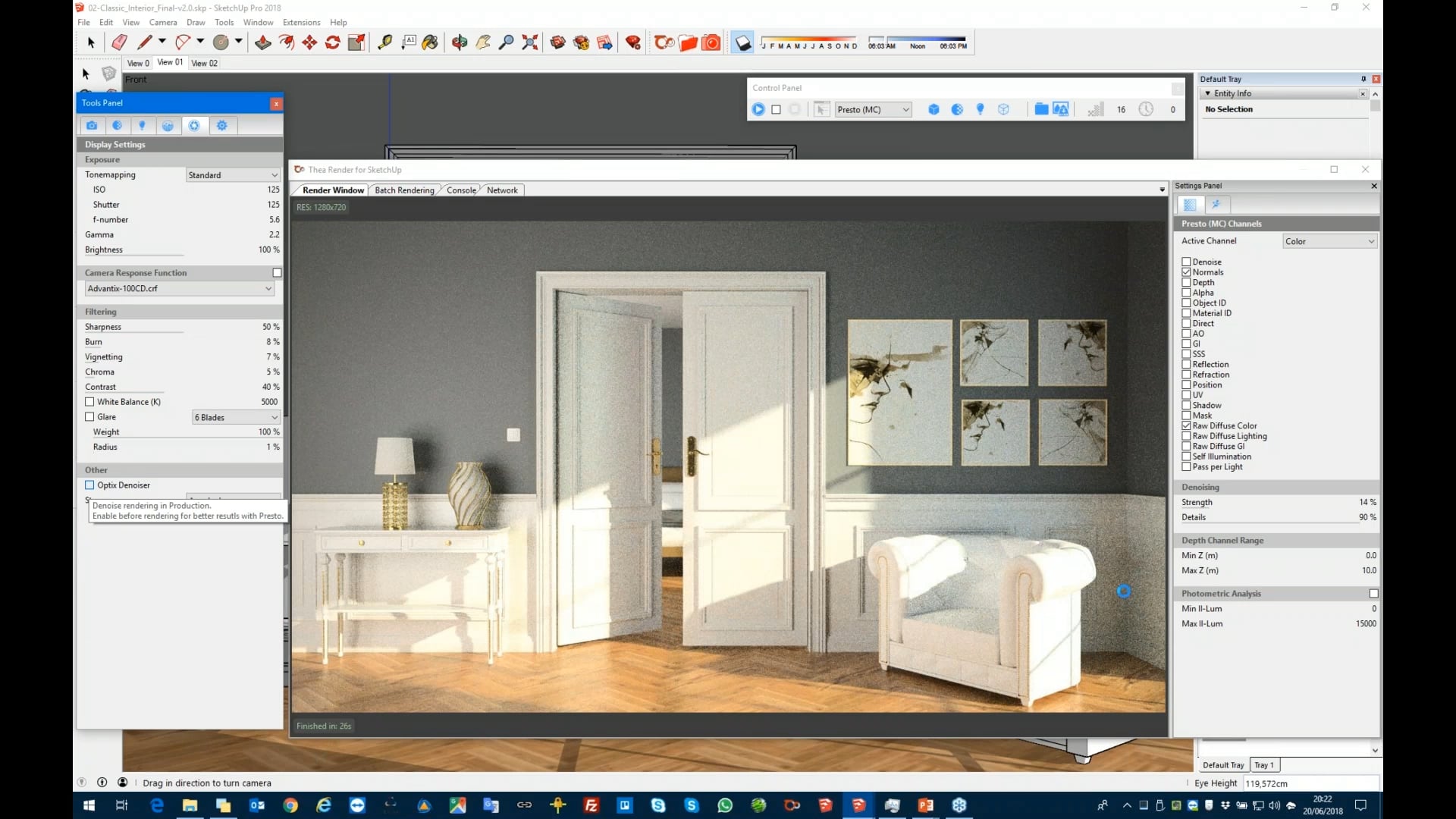Enable the Optix Denoiser checkbox
This screenshot has height=819, width=1456.
tap(89, 485)
